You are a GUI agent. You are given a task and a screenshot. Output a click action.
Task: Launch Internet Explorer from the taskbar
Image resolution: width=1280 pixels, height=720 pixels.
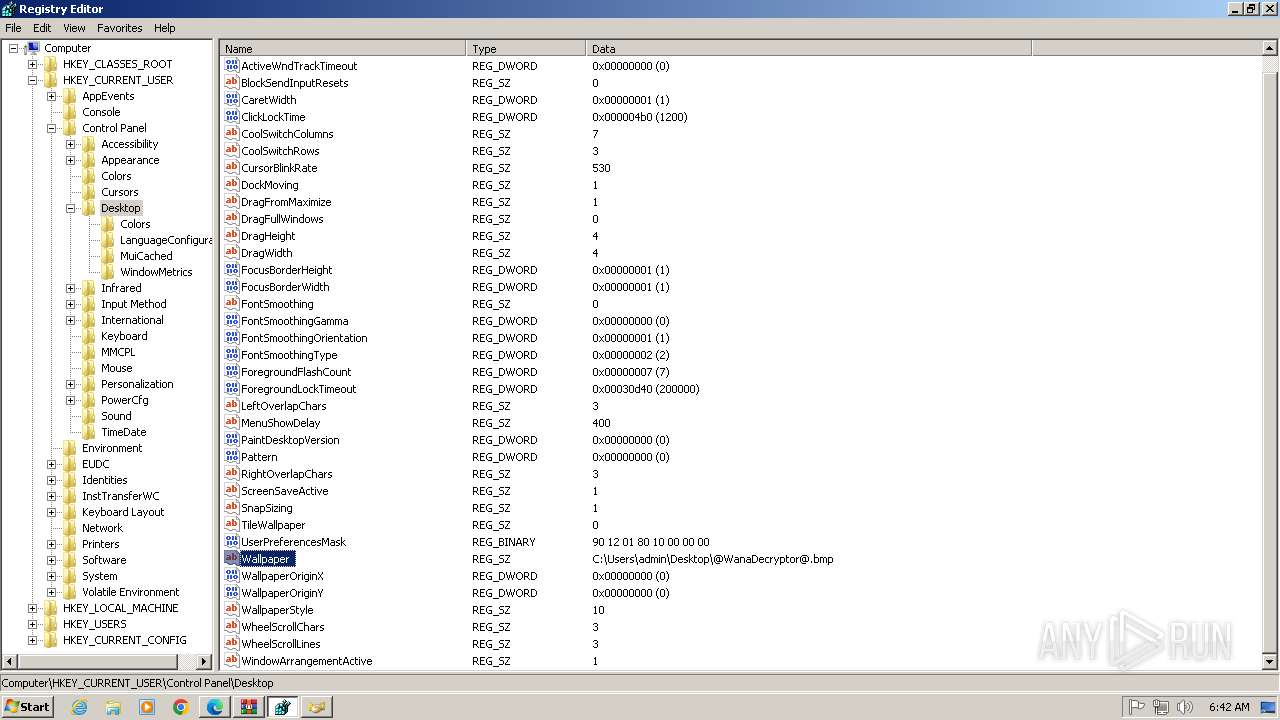pyautogui.click(x=79, y=707)
